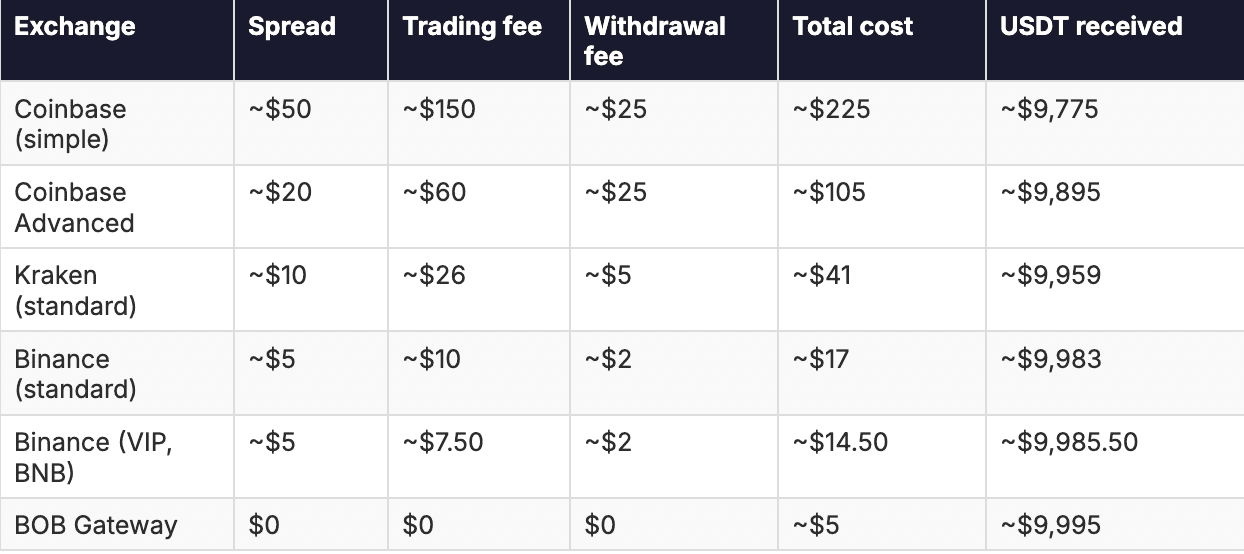Select the Binance (standard) row label

pyautogui.click(x=75, y=373)
